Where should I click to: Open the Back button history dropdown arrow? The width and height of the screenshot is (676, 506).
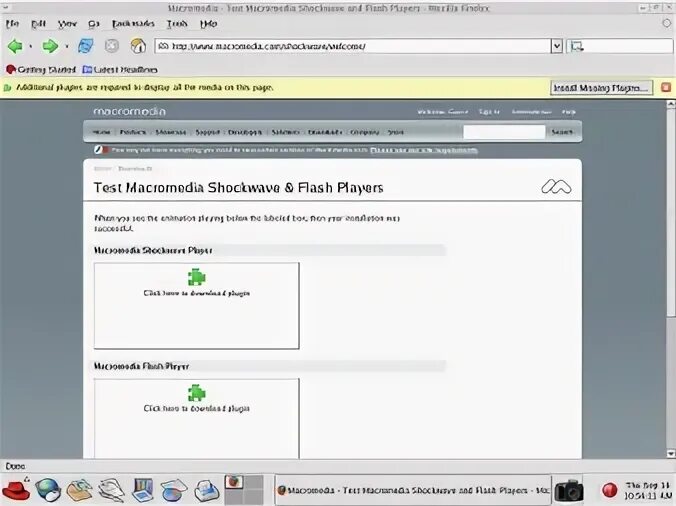point(30,46)
